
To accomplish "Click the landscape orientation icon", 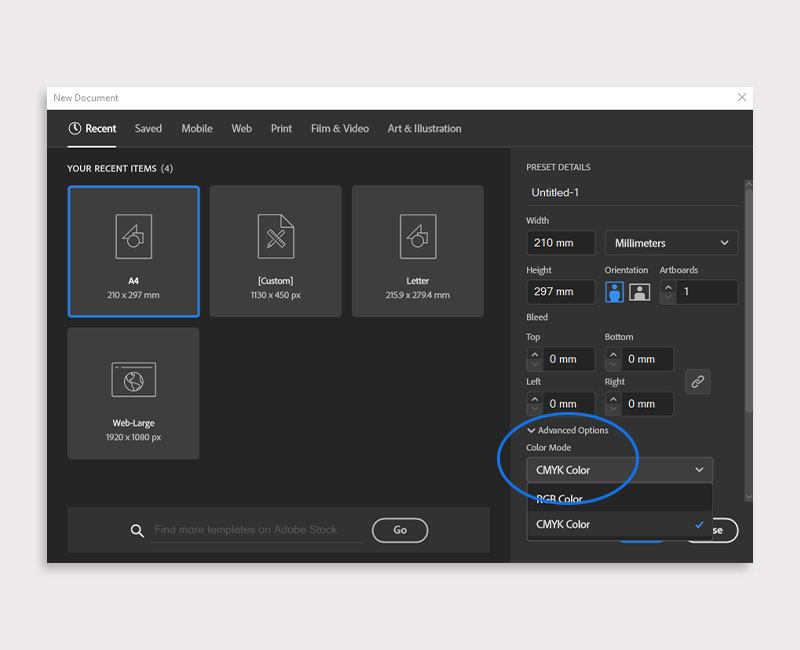I will (x=639, y=292).
